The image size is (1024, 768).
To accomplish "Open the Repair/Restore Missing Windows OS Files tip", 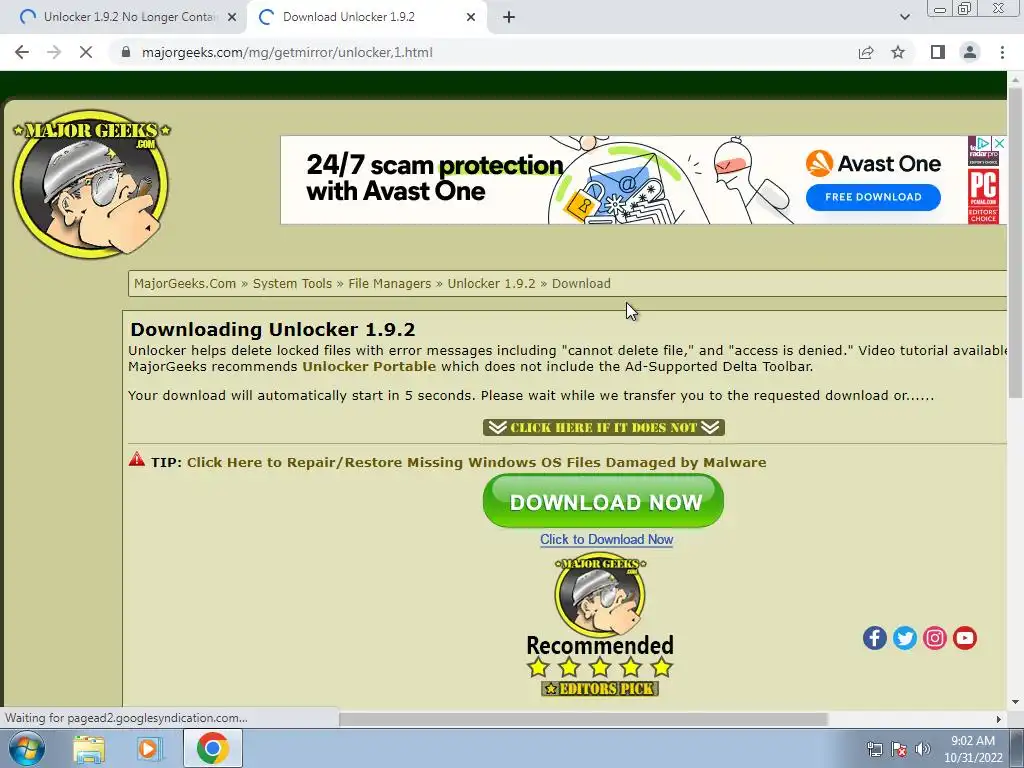I will [x=477, y=462].
